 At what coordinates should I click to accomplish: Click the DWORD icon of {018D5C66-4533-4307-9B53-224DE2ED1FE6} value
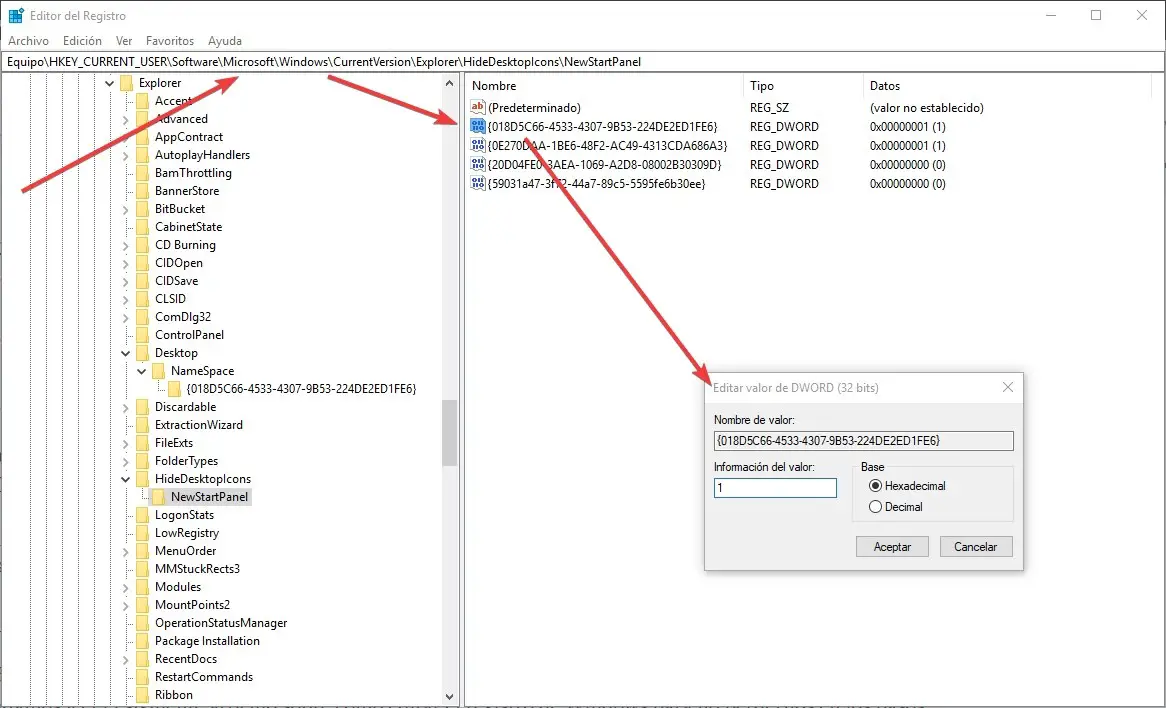click(477, 126)
